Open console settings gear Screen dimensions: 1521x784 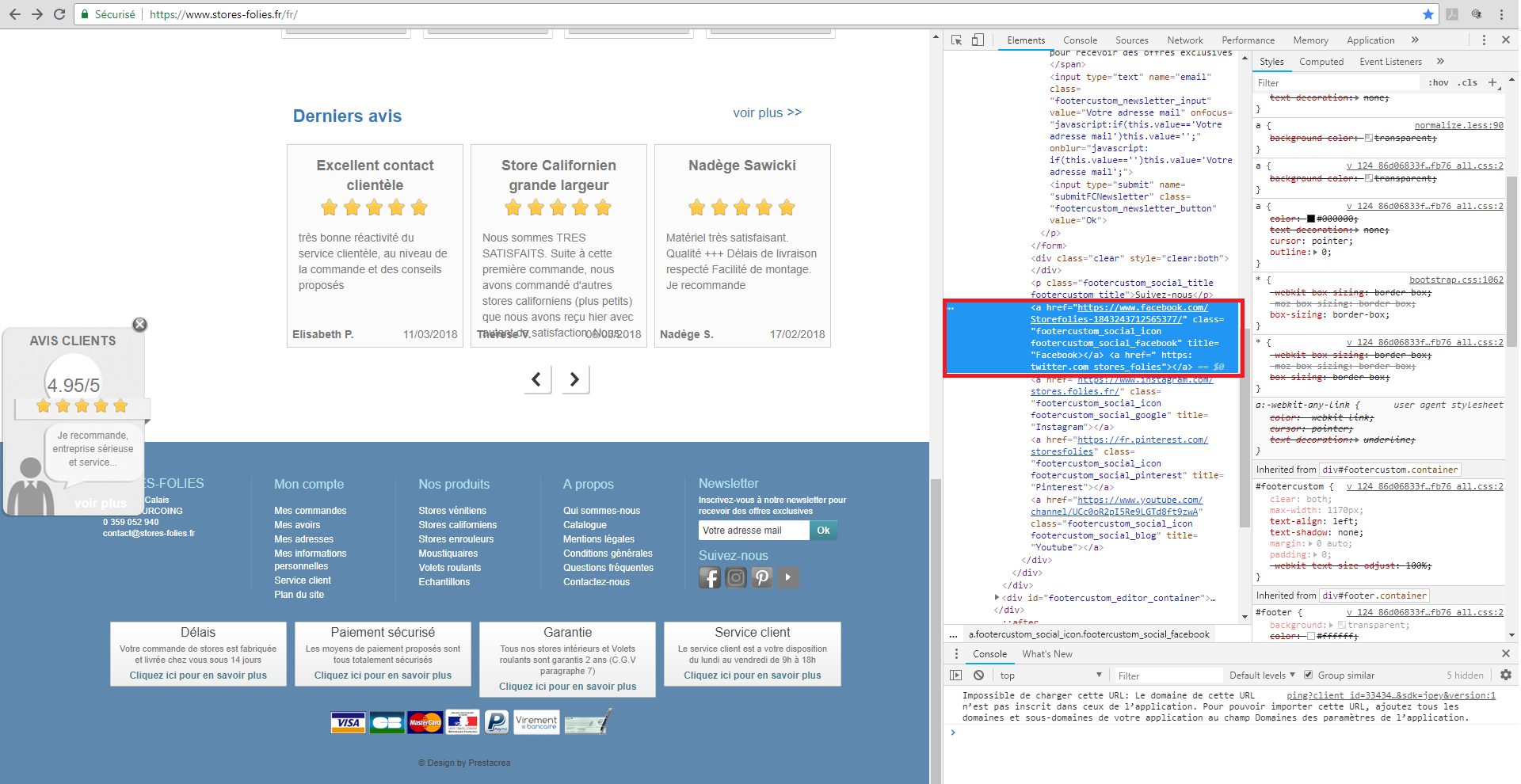[1505, 676]
